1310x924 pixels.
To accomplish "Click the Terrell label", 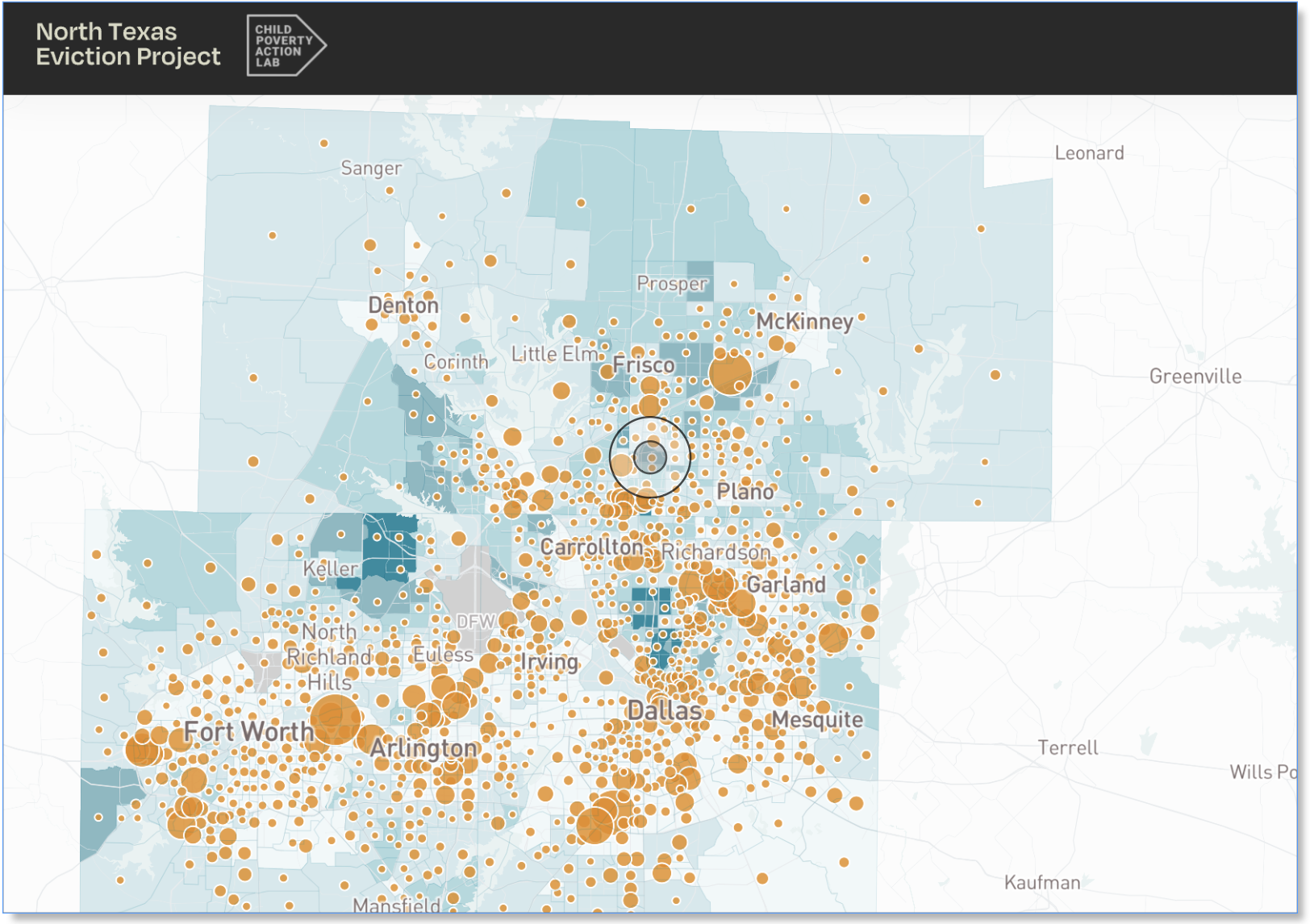I will (x=1068, y=748).
